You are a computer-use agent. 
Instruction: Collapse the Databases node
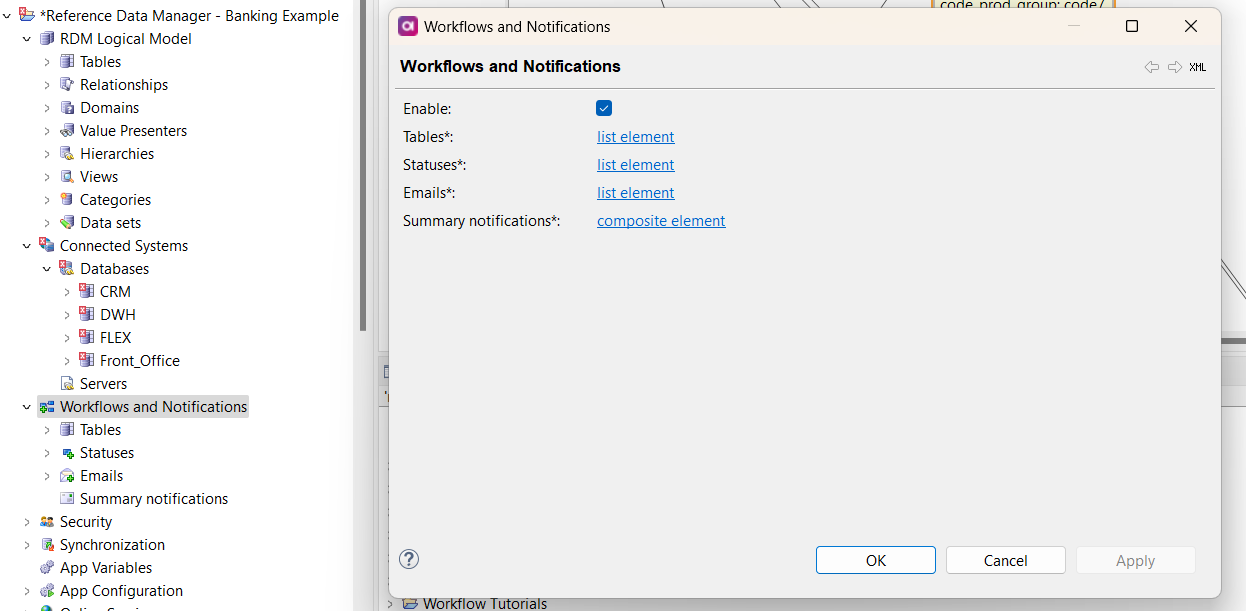pyautogui.click(x=47, y=268)
